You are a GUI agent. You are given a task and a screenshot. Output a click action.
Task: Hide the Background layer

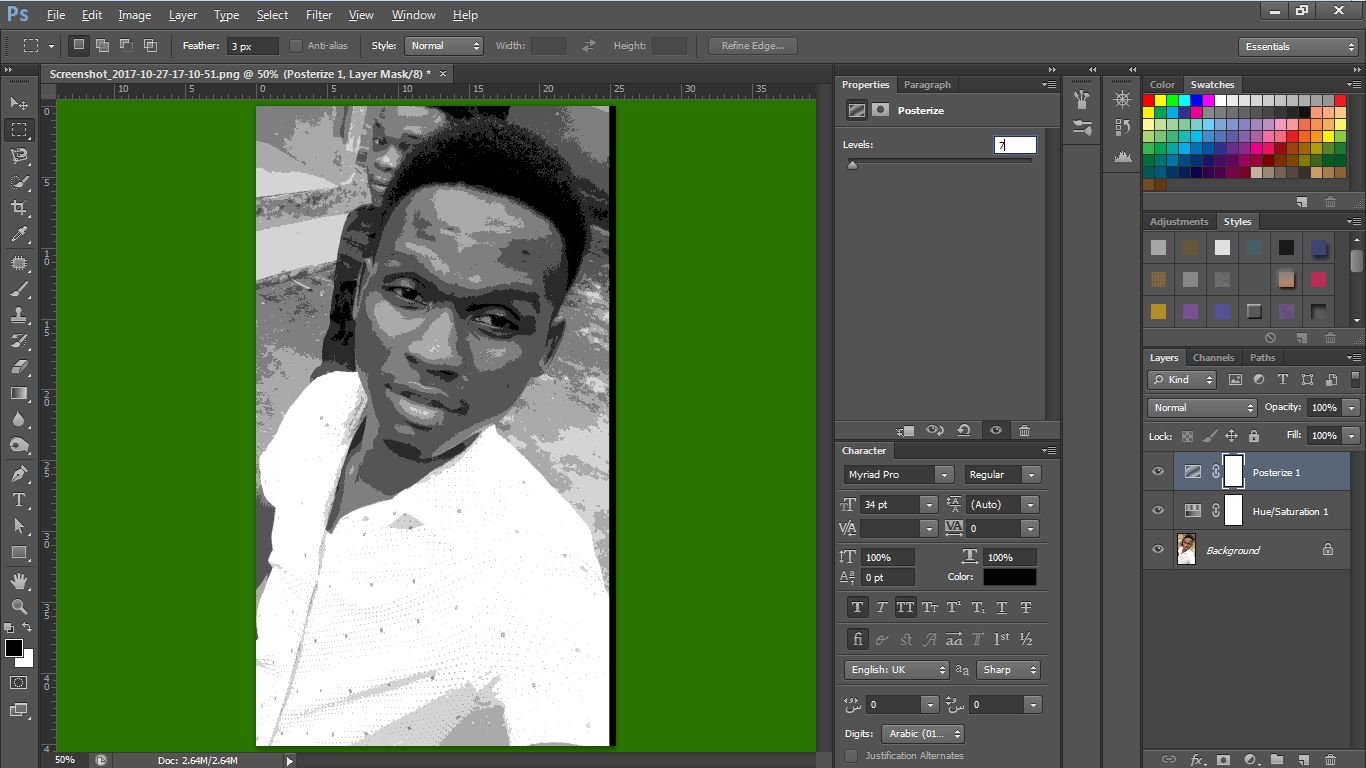coord(1158,550)
